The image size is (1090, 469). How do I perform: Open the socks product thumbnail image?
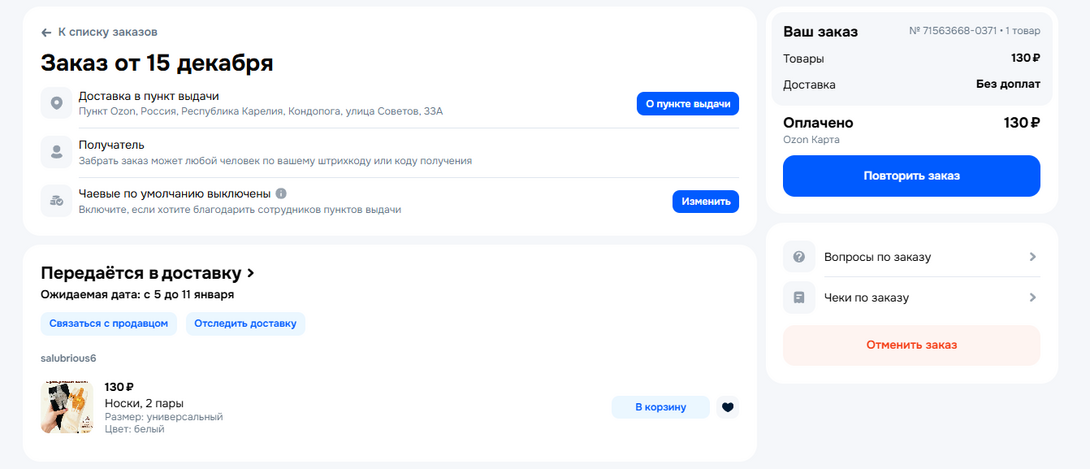coord(67,407)
